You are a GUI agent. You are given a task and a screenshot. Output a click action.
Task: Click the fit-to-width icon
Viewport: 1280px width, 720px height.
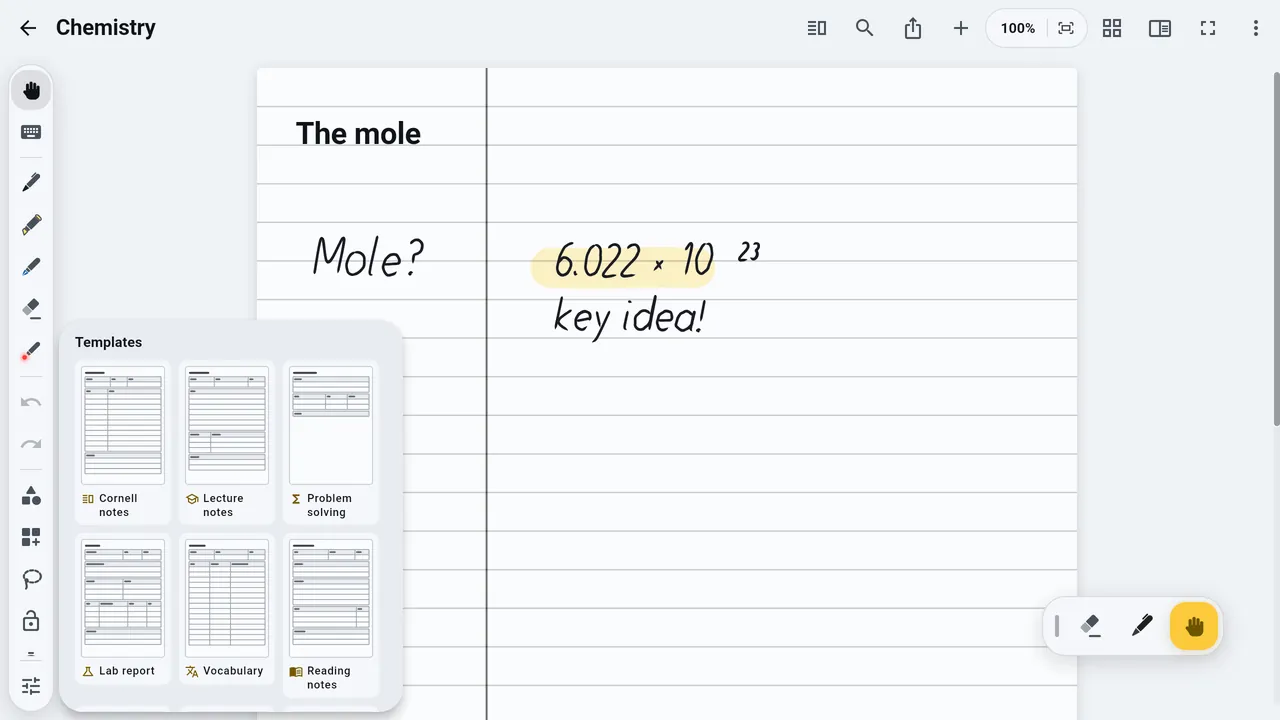(1066, 28)
